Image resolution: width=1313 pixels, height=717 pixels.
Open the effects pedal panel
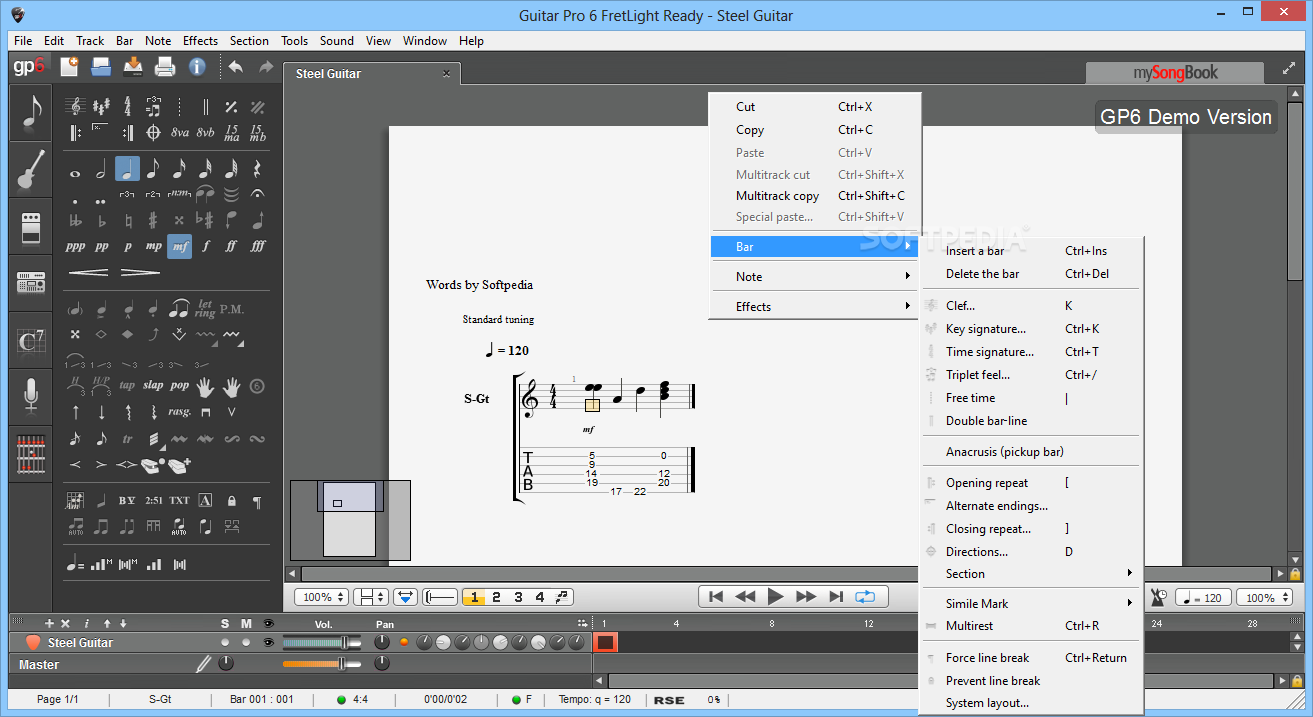coord(31,227)
